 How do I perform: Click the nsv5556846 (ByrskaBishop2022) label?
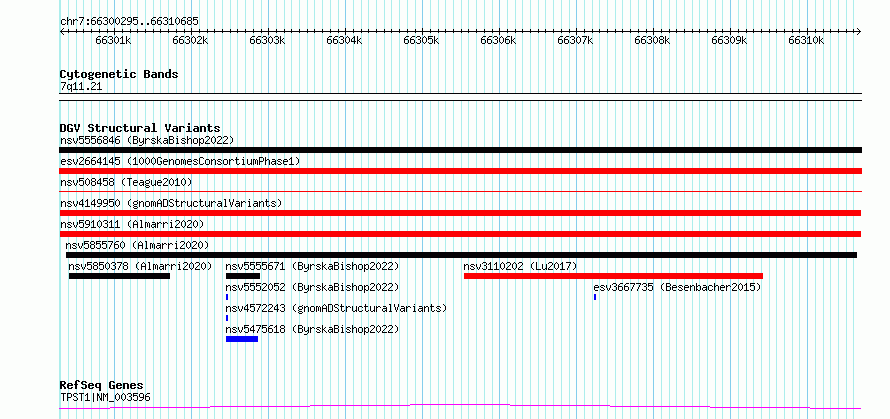pos(147,140)
